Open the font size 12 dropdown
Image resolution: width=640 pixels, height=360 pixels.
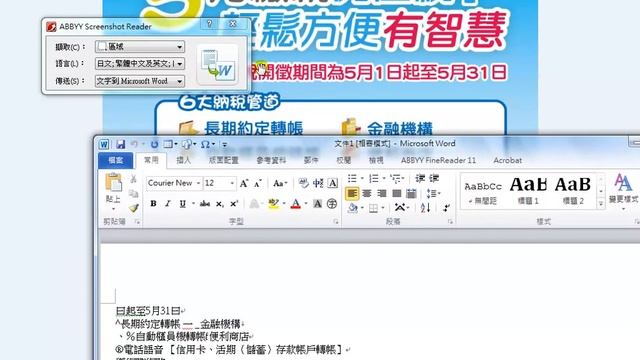[x=232, y=183]
